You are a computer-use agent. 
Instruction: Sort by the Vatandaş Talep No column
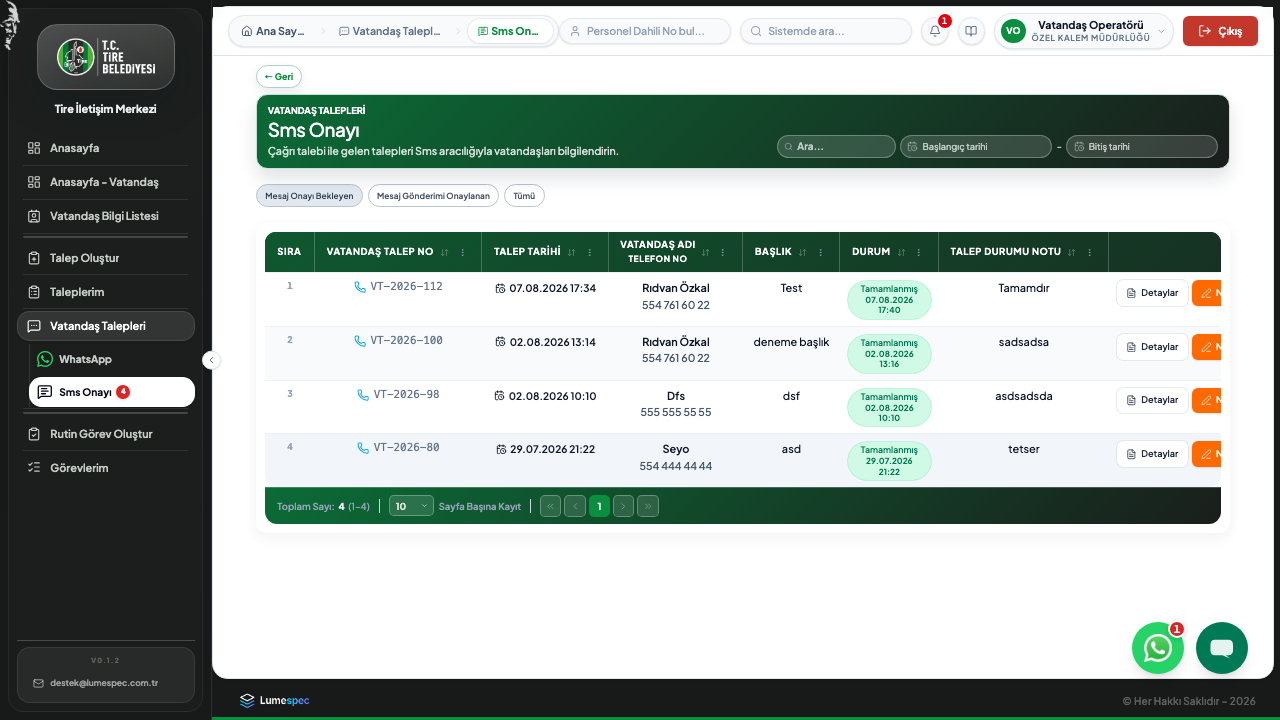point(445,252)
